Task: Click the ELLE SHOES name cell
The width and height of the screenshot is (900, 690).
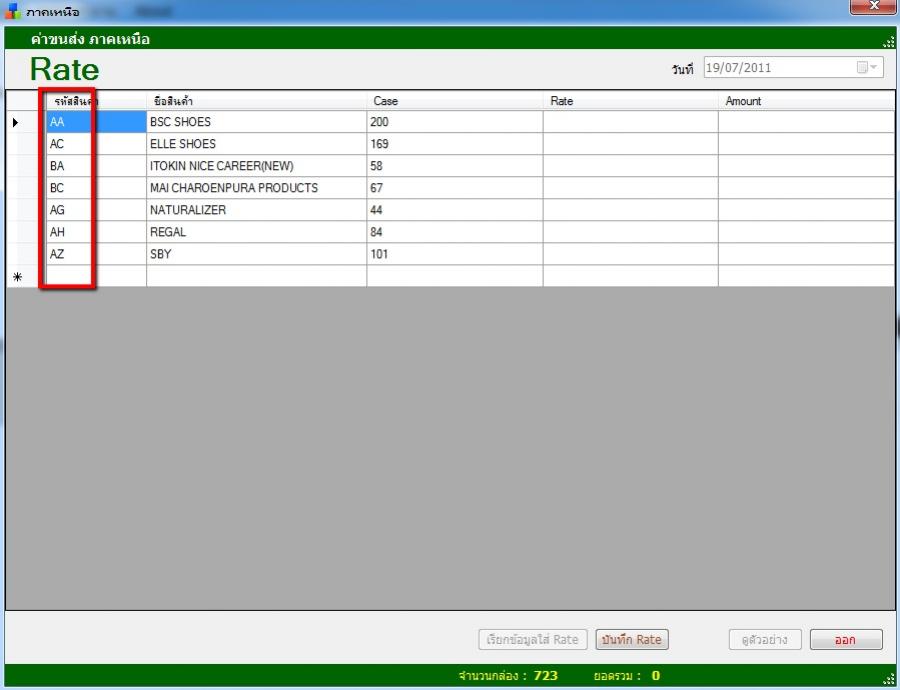Action: [257, 144]
